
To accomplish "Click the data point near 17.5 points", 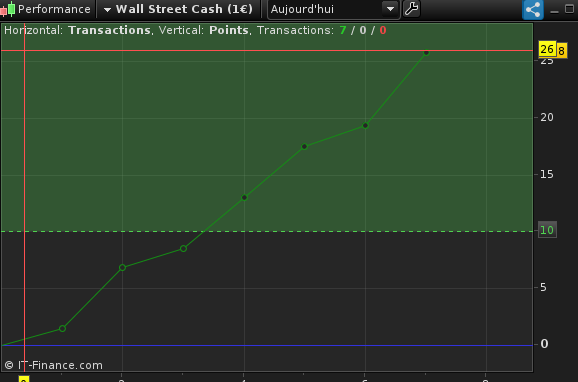I will click(x=304, y=147).
